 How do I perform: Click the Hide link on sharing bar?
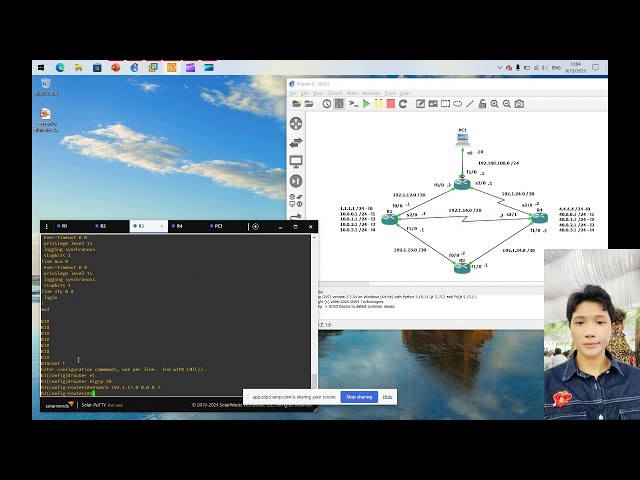click(x=387, y=397)
